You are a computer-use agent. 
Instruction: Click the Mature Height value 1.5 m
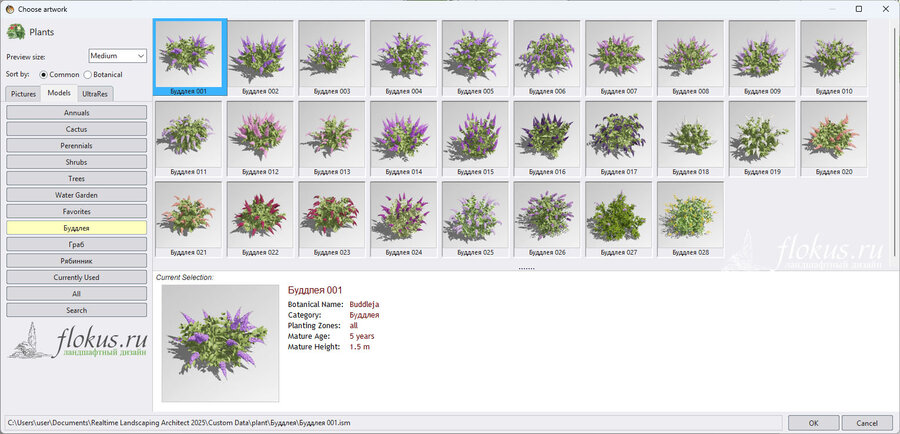[x=360, y=347]
